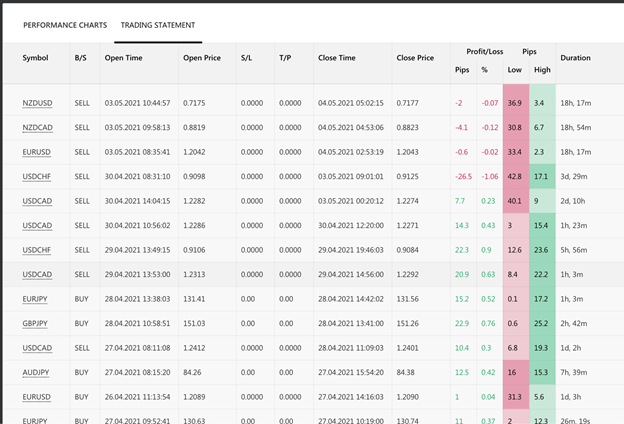Select the Trading Statement tab
This screenshot has width=624, height=424.
click(158, 24)
